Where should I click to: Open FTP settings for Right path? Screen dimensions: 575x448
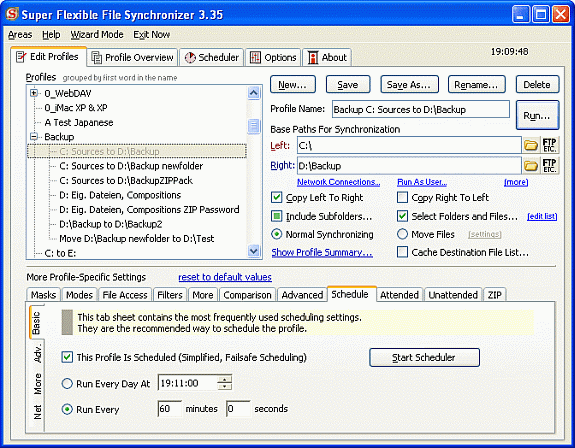pyautogui.click(x=549, y=166)
